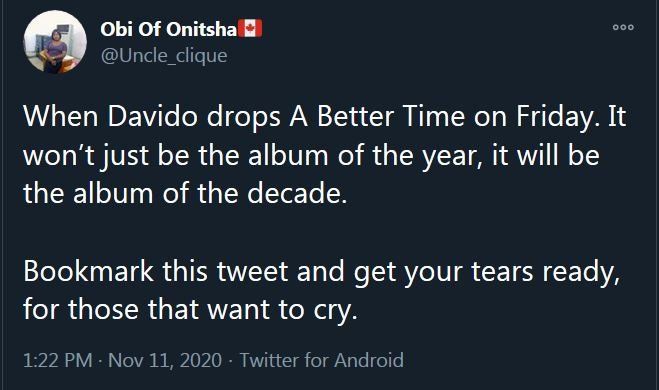
Task: Open the 1:22 PM timestamp link
Action: [x=58, y=360]
